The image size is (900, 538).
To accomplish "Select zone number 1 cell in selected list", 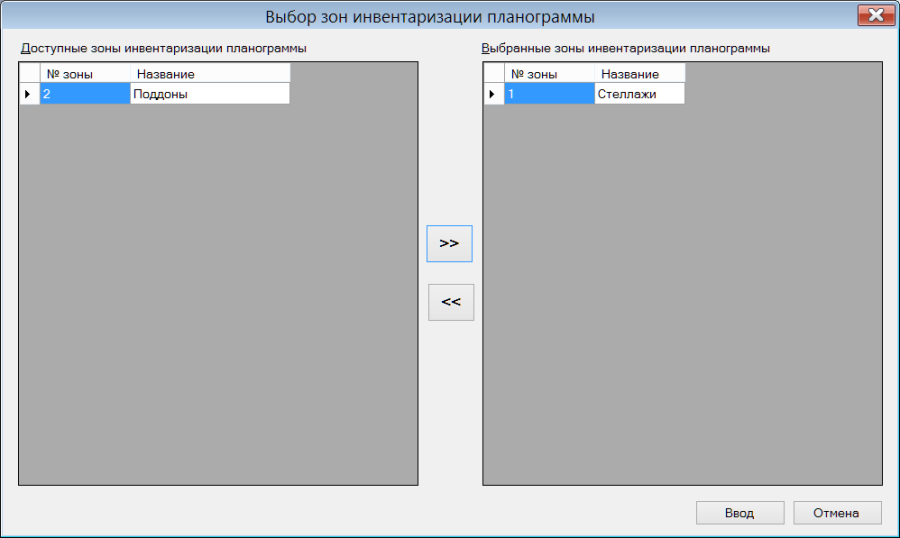I will coord(549,94).
